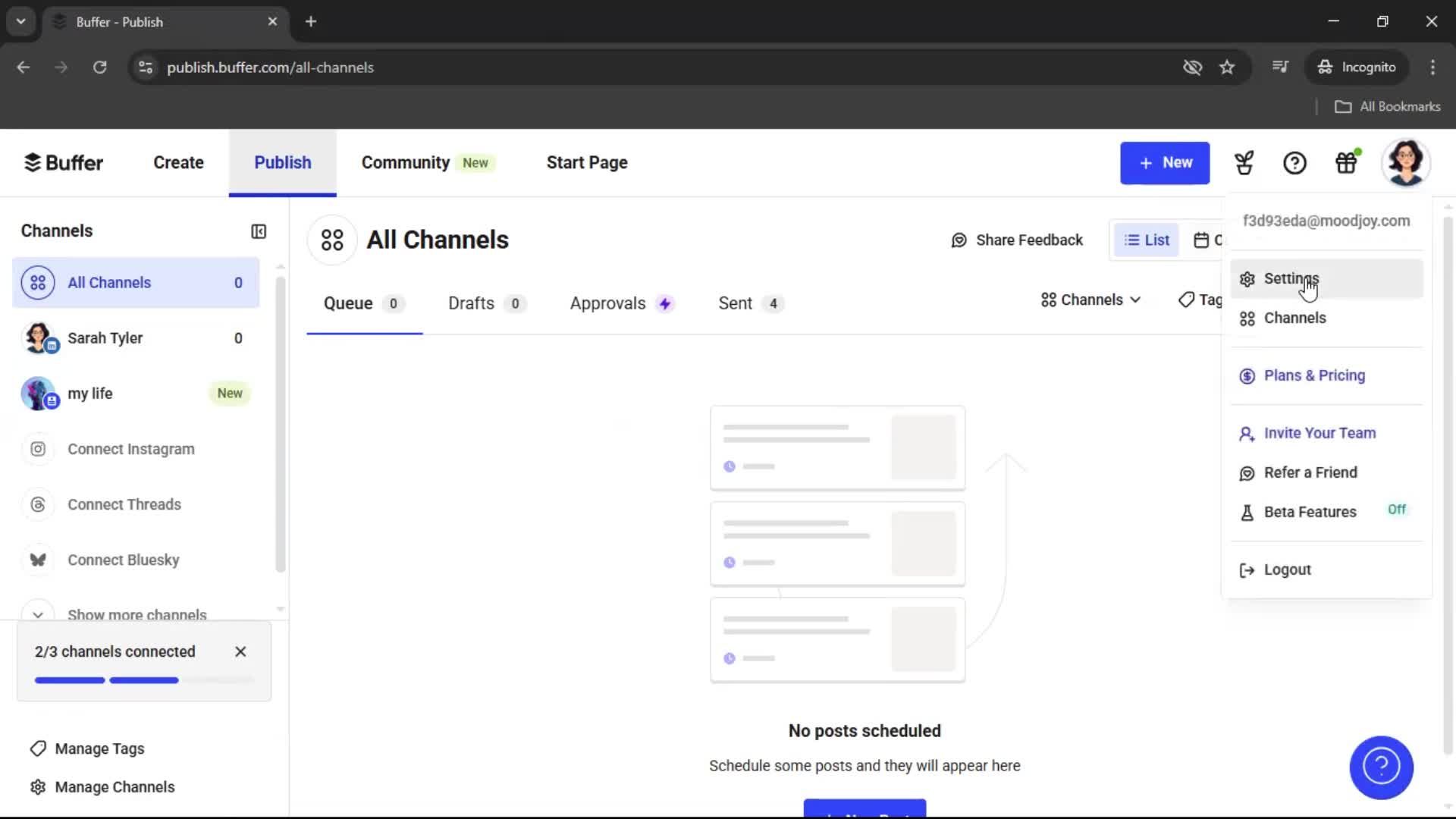The height and width of the screenshot is (819, 1456).
Task: Open Plans & Pricing link
Action: pos(1314,375)
